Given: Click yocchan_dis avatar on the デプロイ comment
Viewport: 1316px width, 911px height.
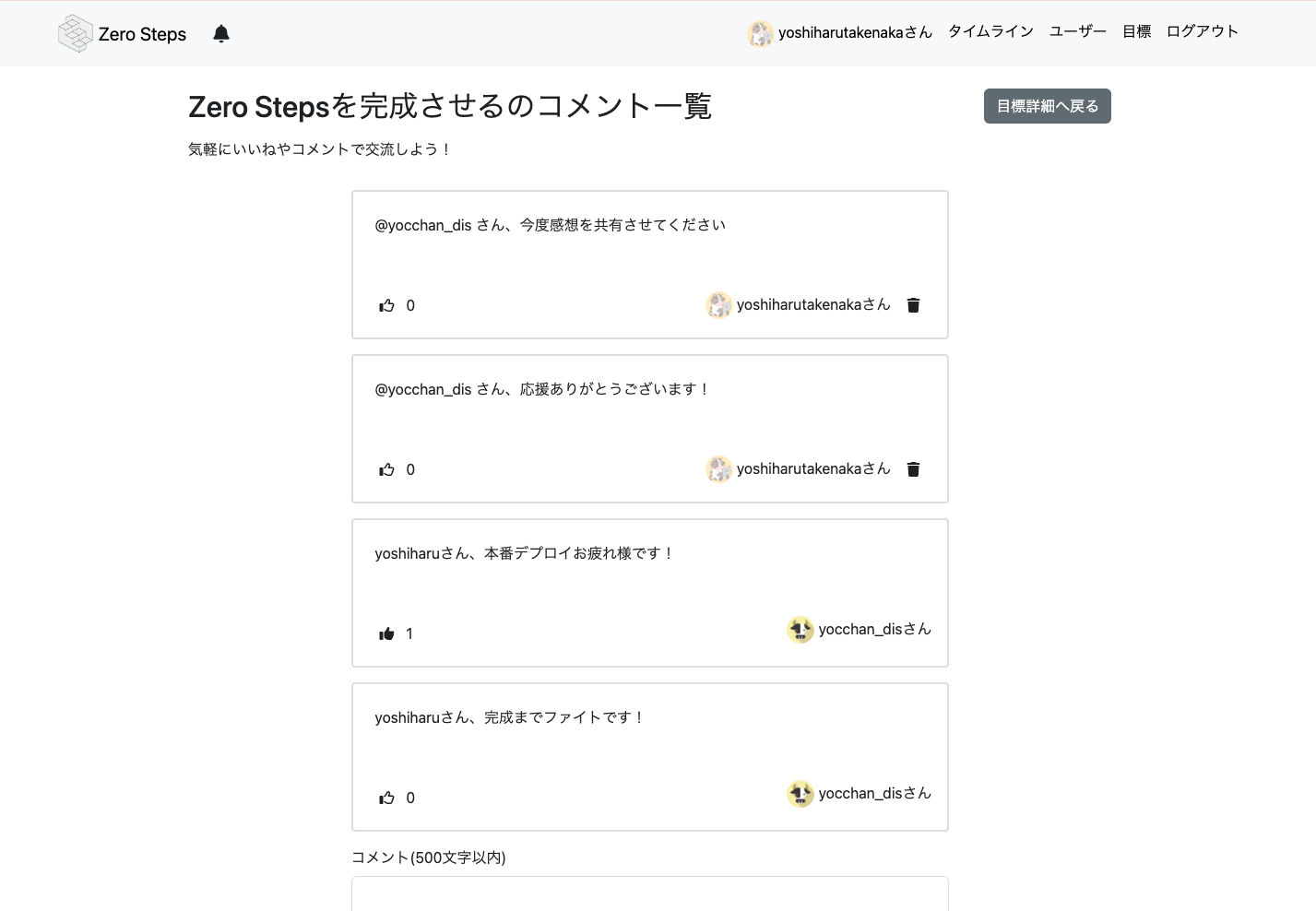Looking at the screenshot, I should coord(800,630).
